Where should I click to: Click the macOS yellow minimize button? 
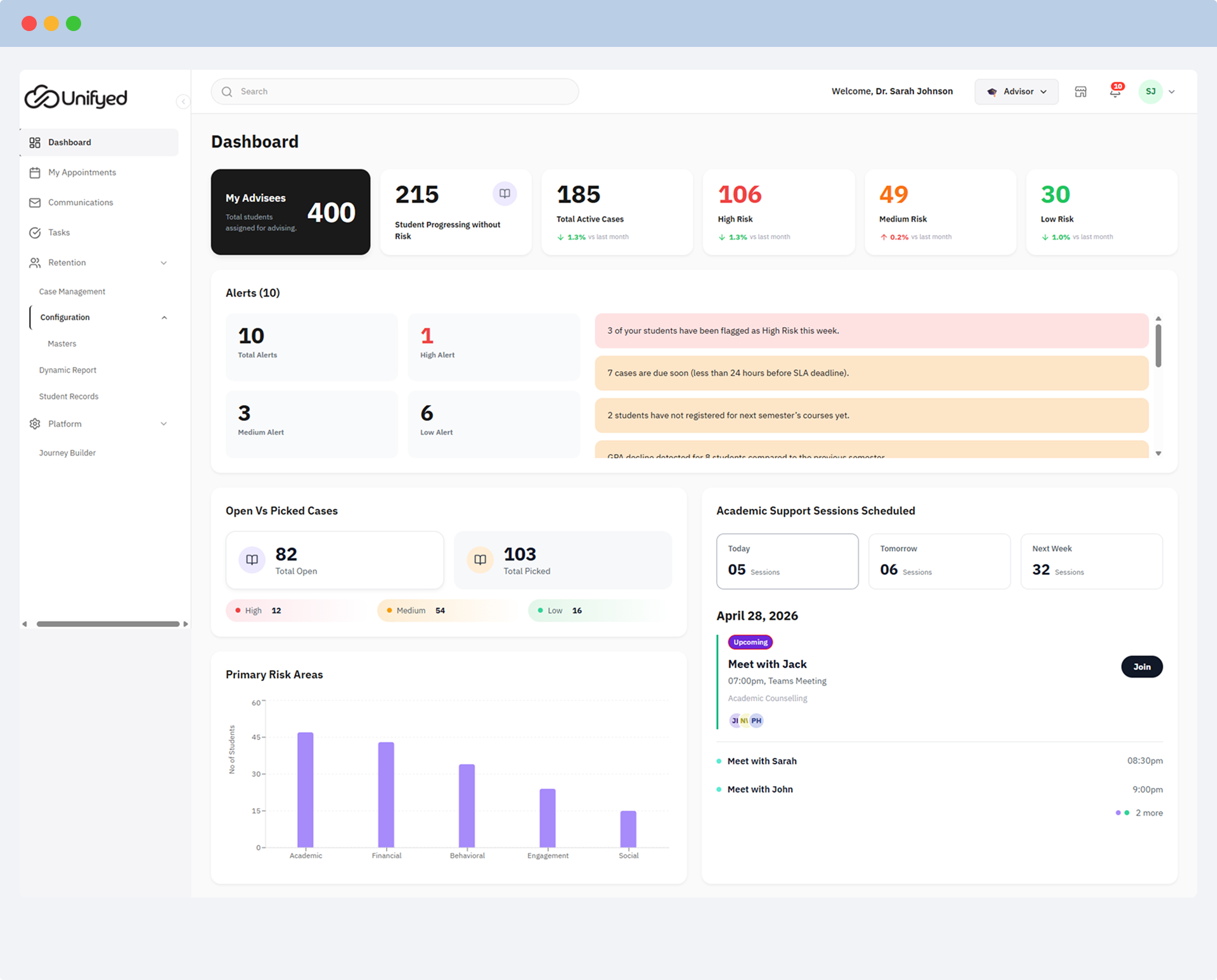(x=51, y=23)
